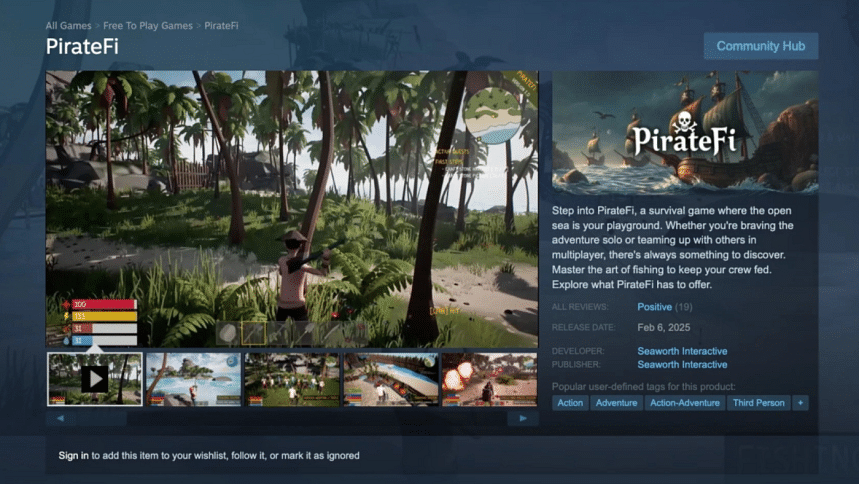The height and width of the screenshot is (484, 859).
Task: Show the fifth thumbnail with explosion
Action: pyautogui.click(x=489, y=379)
